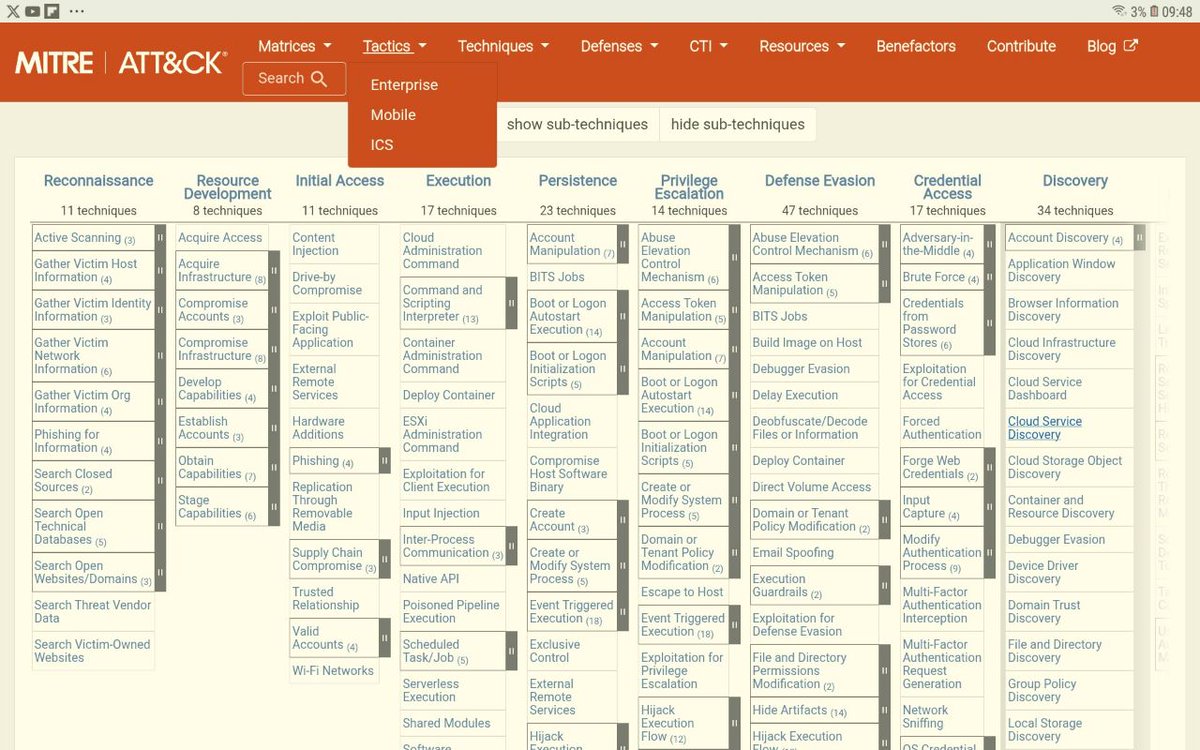Open Email Spoofing technique
The height and width of the screenshot is (750, 1200).
(793, 553)
